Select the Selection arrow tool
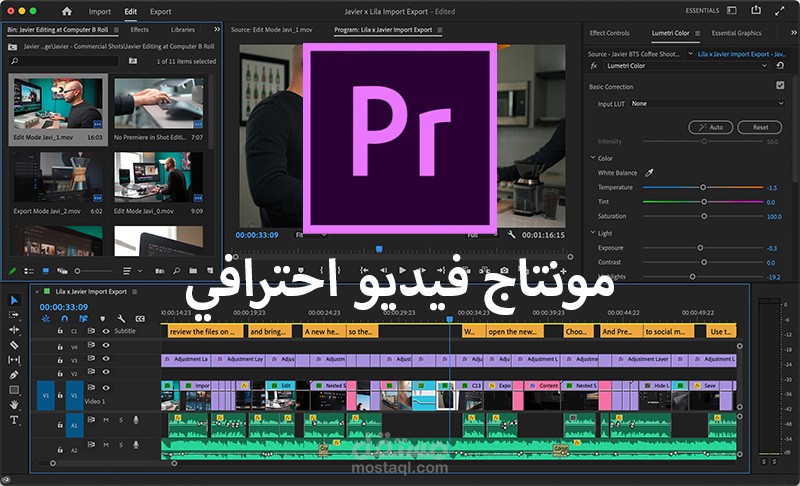Screen dimensions: 800x486 [x=14, y=300]
